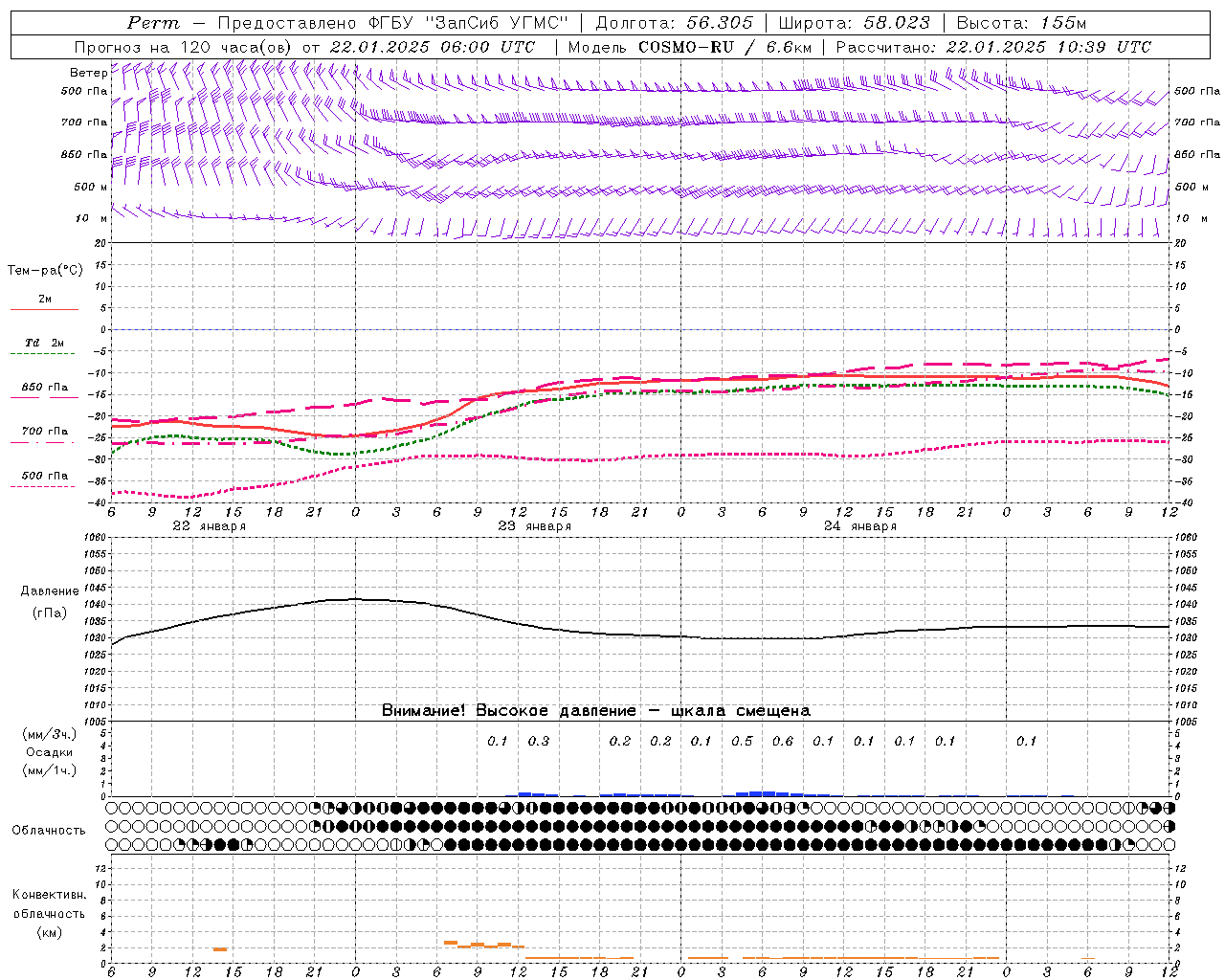Click the date label "22 января"

point(209,526)
